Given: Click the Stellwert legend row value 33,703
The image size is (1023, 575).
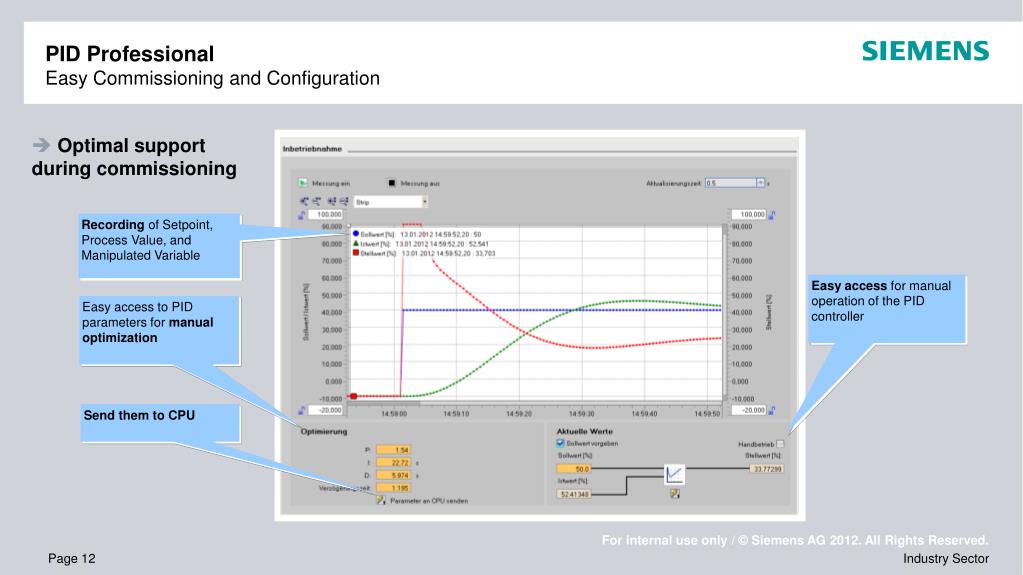Looking at the screenshot, I should 485,253.
